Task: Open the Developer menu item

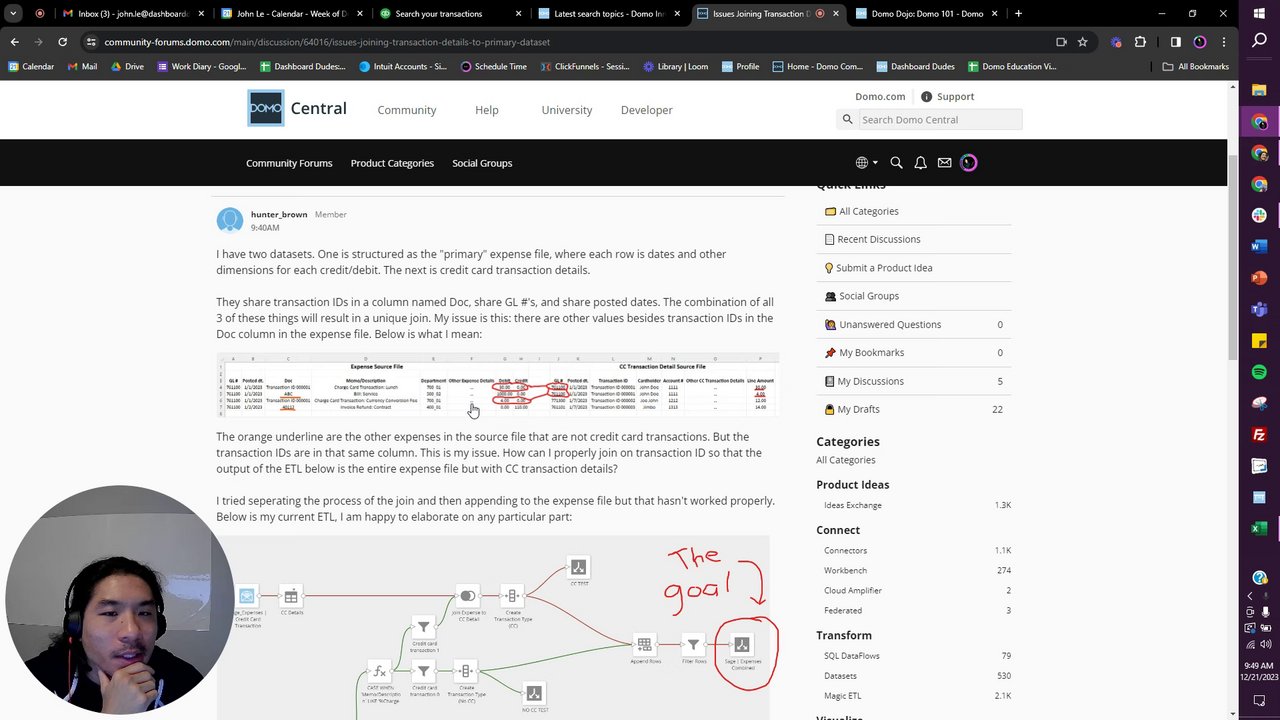Action: [646, 110]
